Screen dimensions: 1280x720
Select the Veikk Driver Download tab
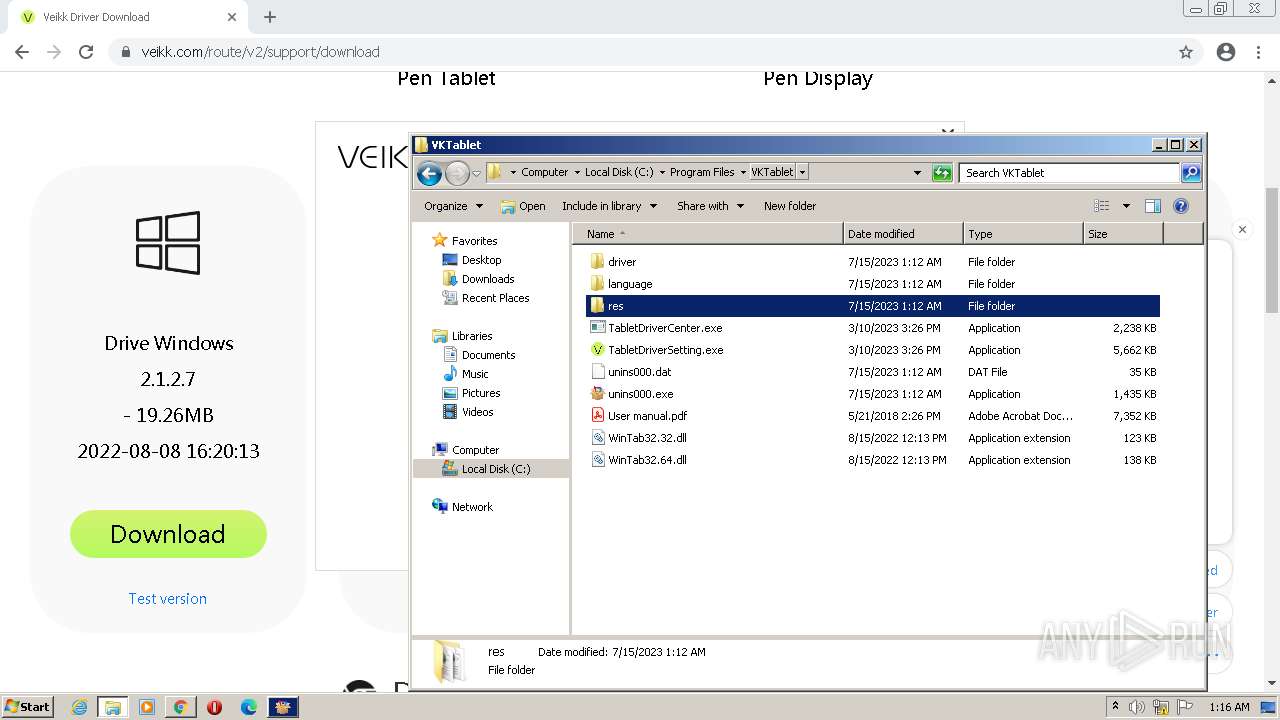(127, 17)
